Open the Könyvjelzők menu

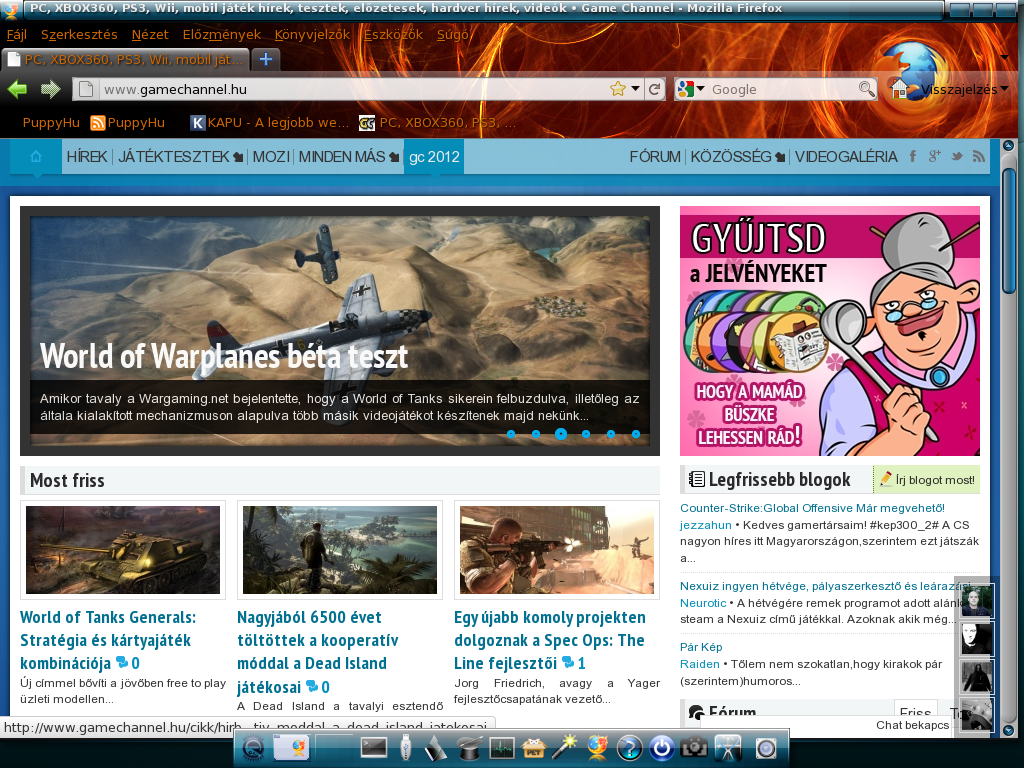click(312, 35)
